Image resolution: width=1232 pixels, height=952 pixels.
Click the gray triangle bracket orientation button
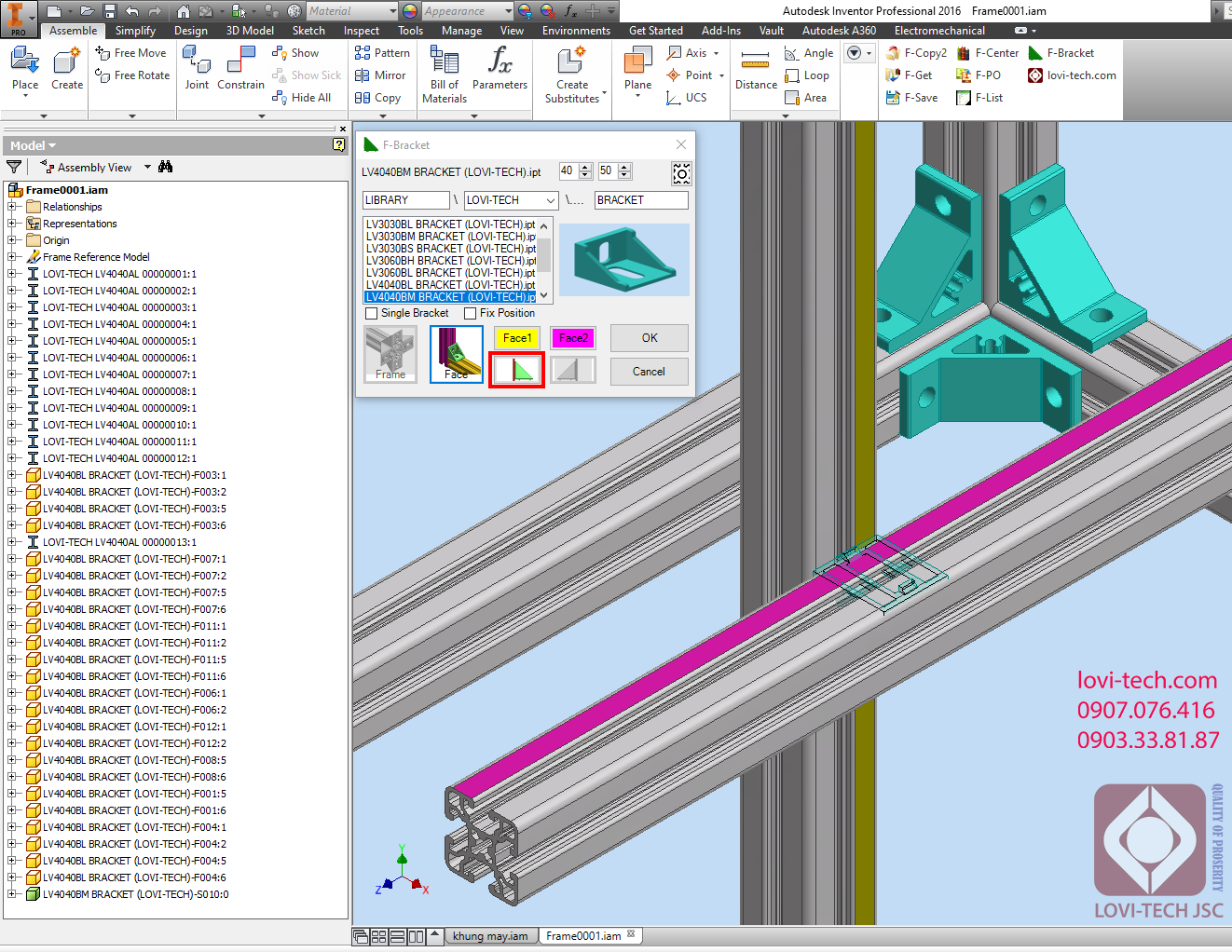pos(572,370)
